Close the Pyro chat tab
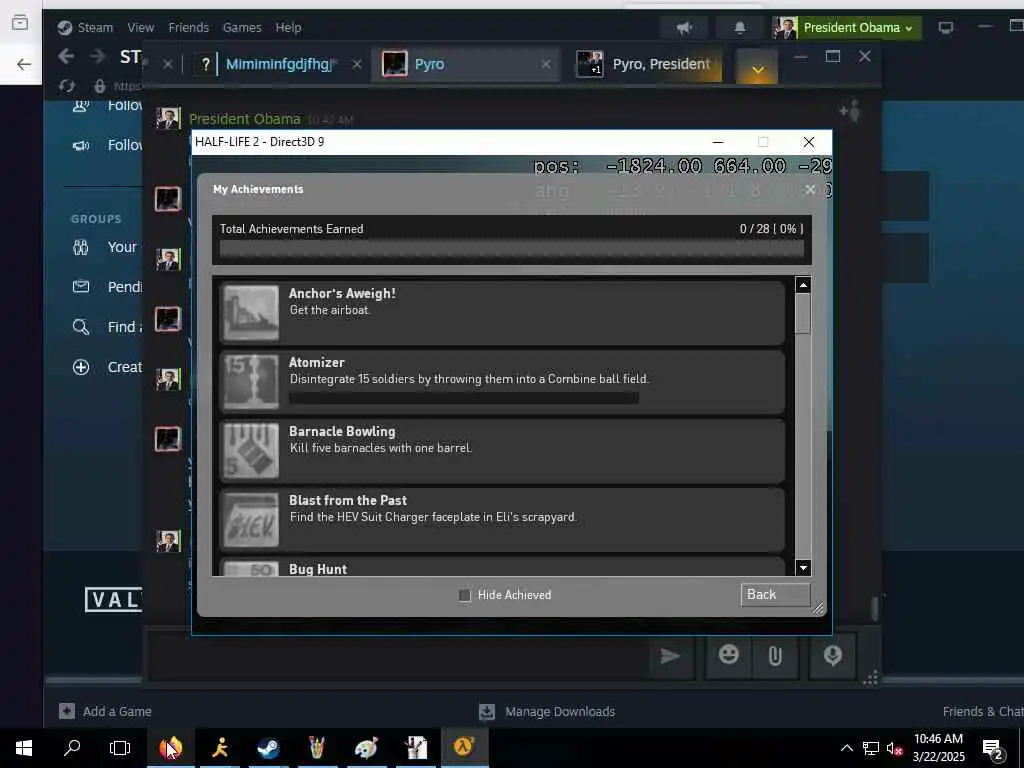Viewport: 1024px width, 768px height. (546, 64)
